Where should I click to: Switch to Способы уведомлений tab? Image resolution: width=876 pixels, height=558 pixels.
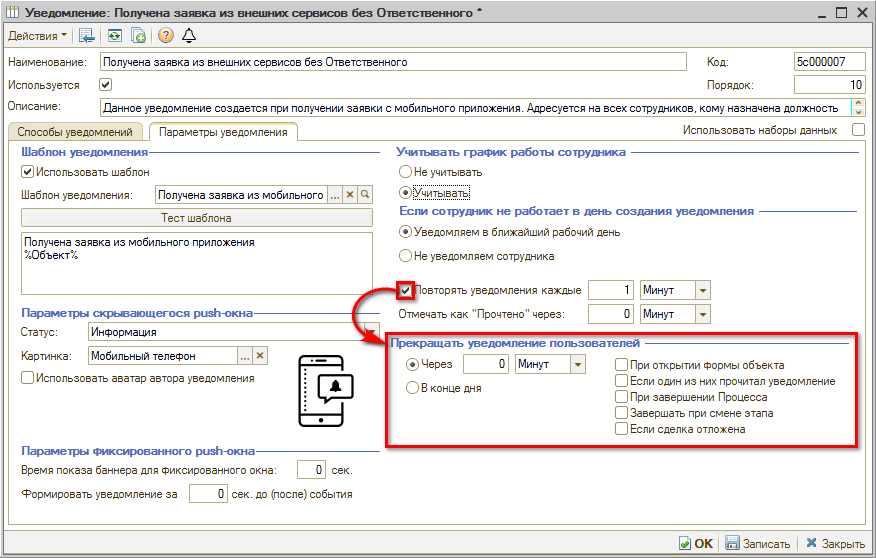(75, 132)
